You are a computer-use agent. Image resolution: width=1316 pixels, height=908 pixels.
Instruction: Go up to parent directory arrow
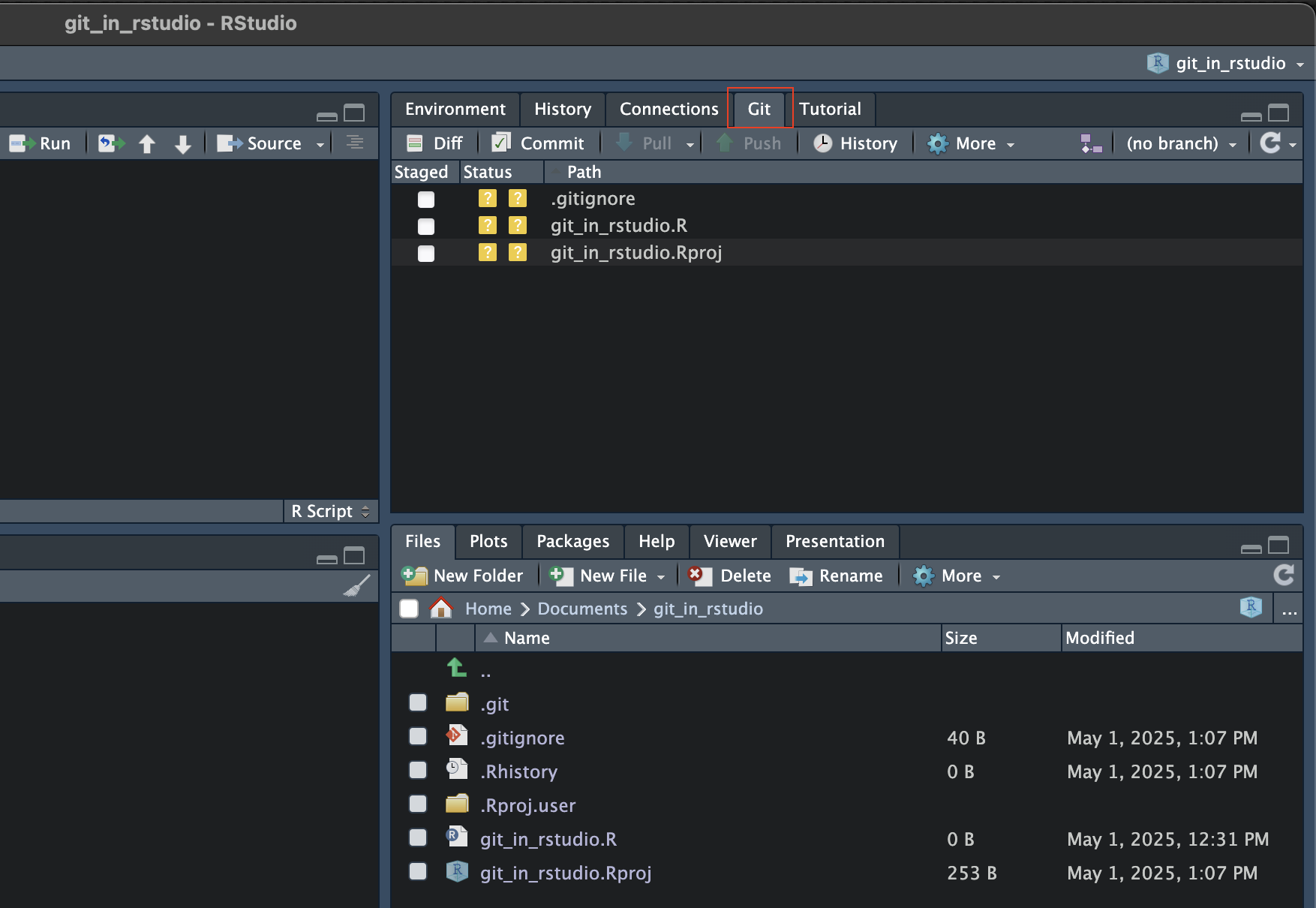[456, 668]
